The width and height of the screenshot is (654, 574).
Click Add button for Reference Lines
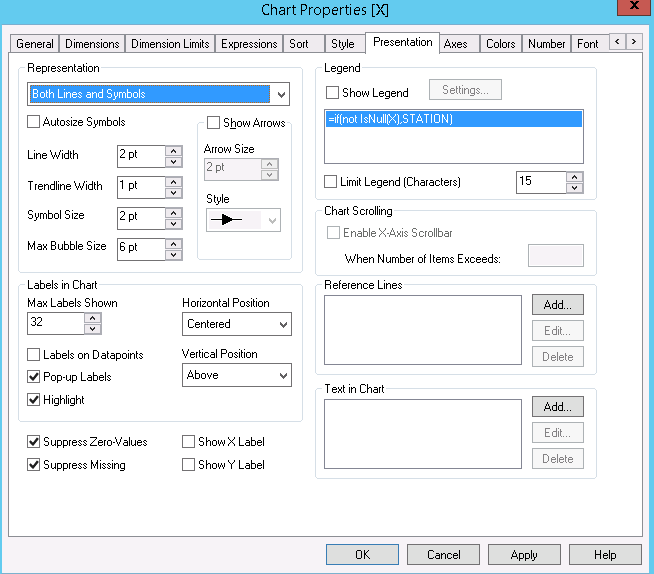(557, 305)
